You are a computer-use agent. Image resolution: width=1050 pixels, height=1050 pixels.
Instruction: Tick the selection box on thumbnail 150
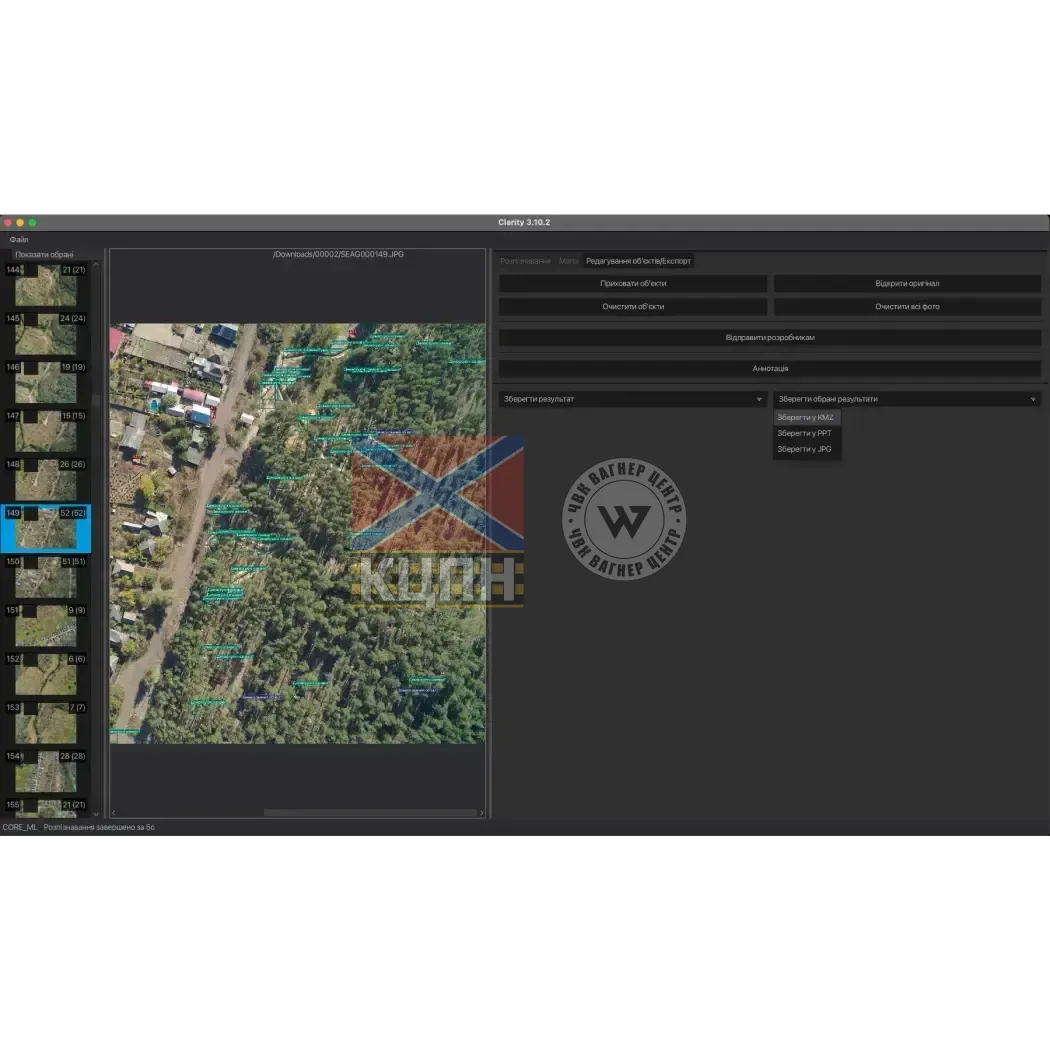[29, 562]
